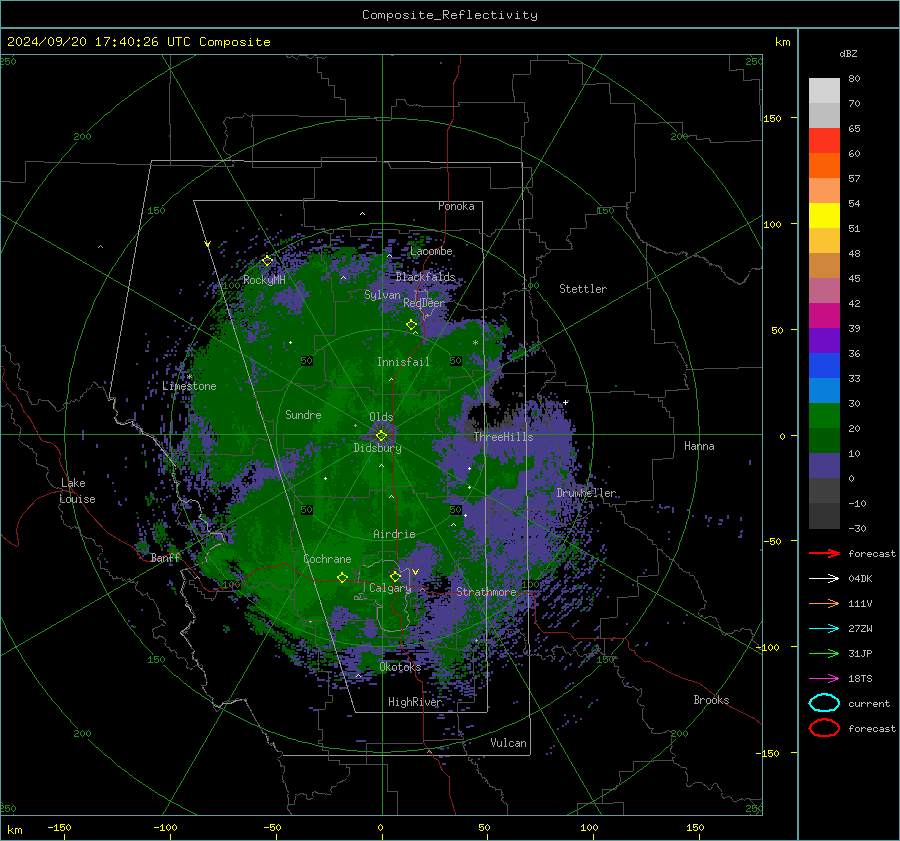This screenshot has width=900, height=841.
Task: Click the RockyMH label
Action: 264,280
